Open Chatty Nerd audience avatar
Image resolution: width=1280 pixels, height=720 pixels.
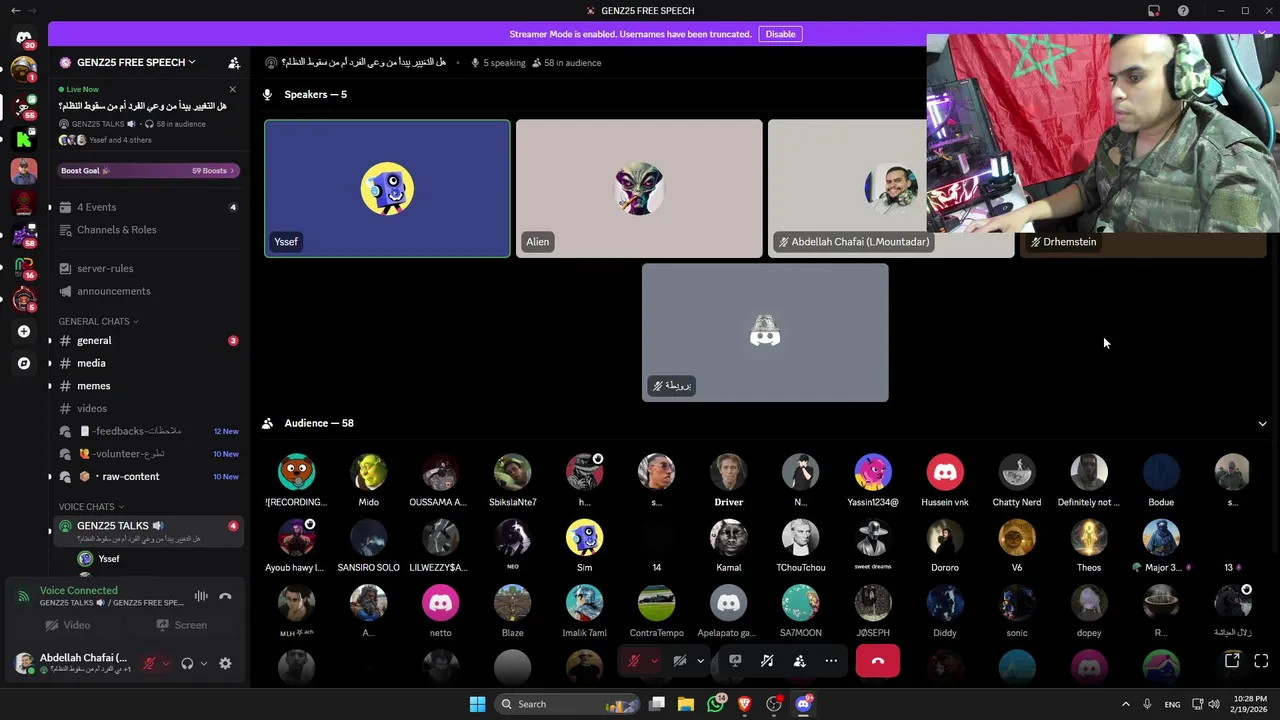pos(1017,472)
